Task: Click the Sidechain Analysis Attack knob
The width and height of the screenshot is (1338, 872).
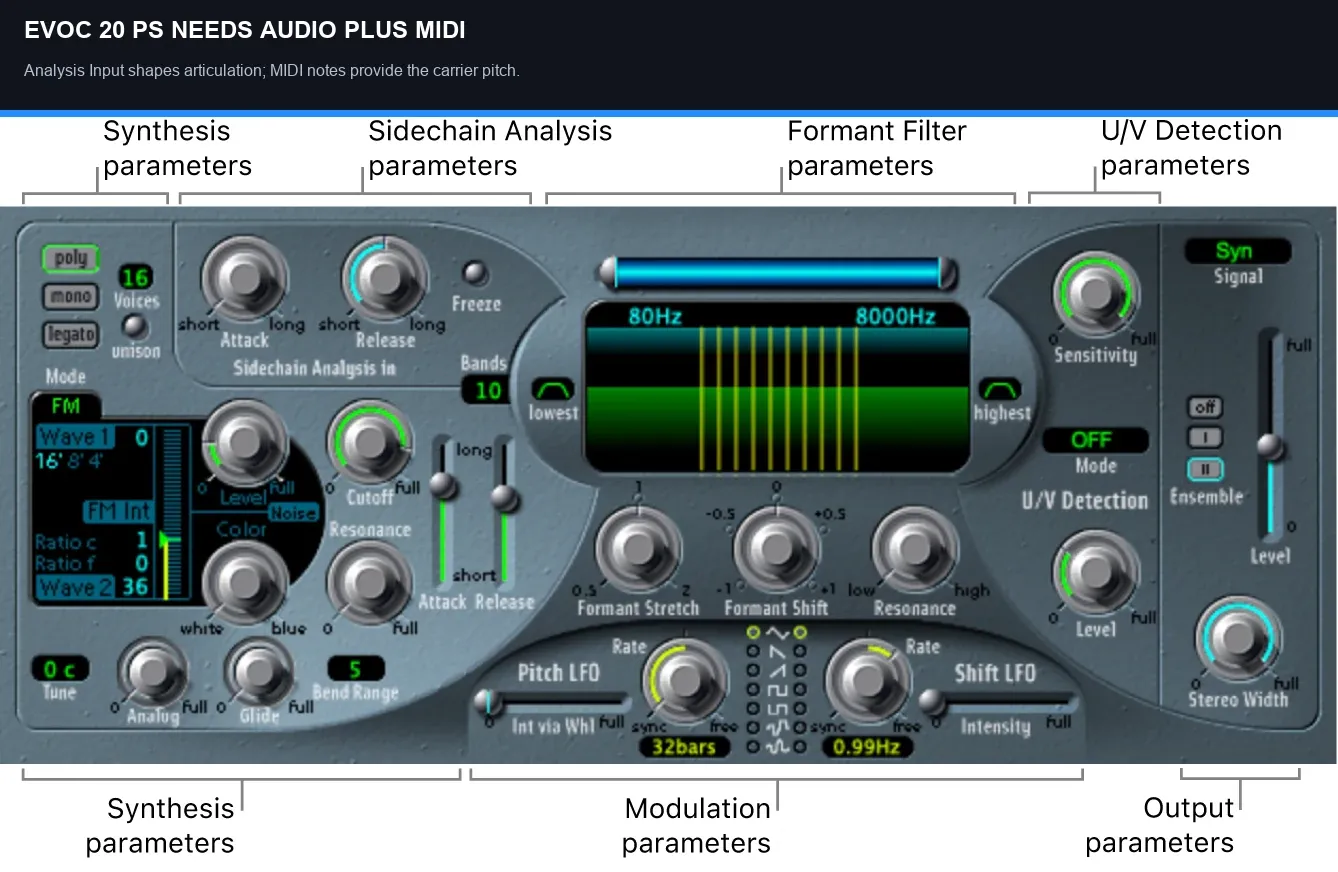Action: pos(244,281)
